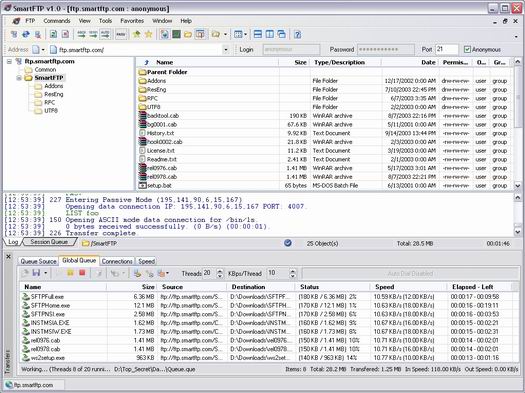Screen dimensions: 525x393
Task: Click the red Stop queue icon
Action: (x=82, y=273)
